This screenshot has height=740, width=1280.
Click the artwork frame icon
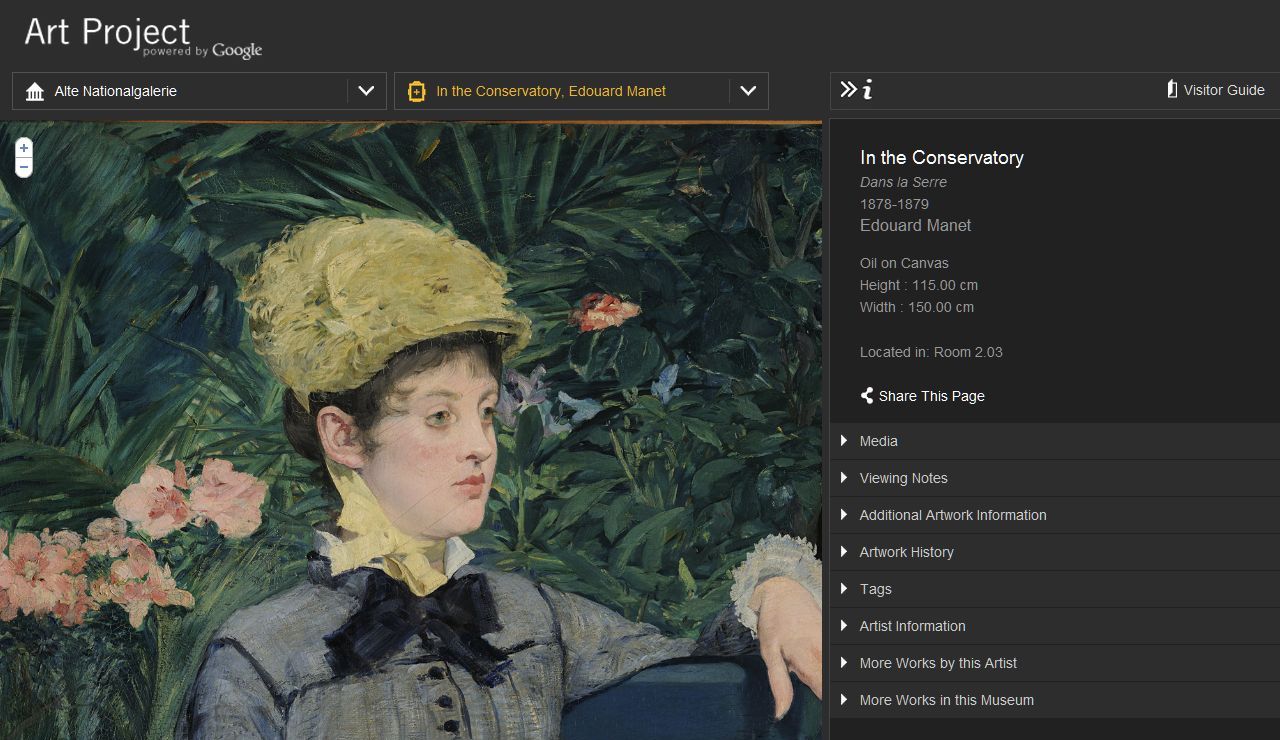[x=417, y=92]
